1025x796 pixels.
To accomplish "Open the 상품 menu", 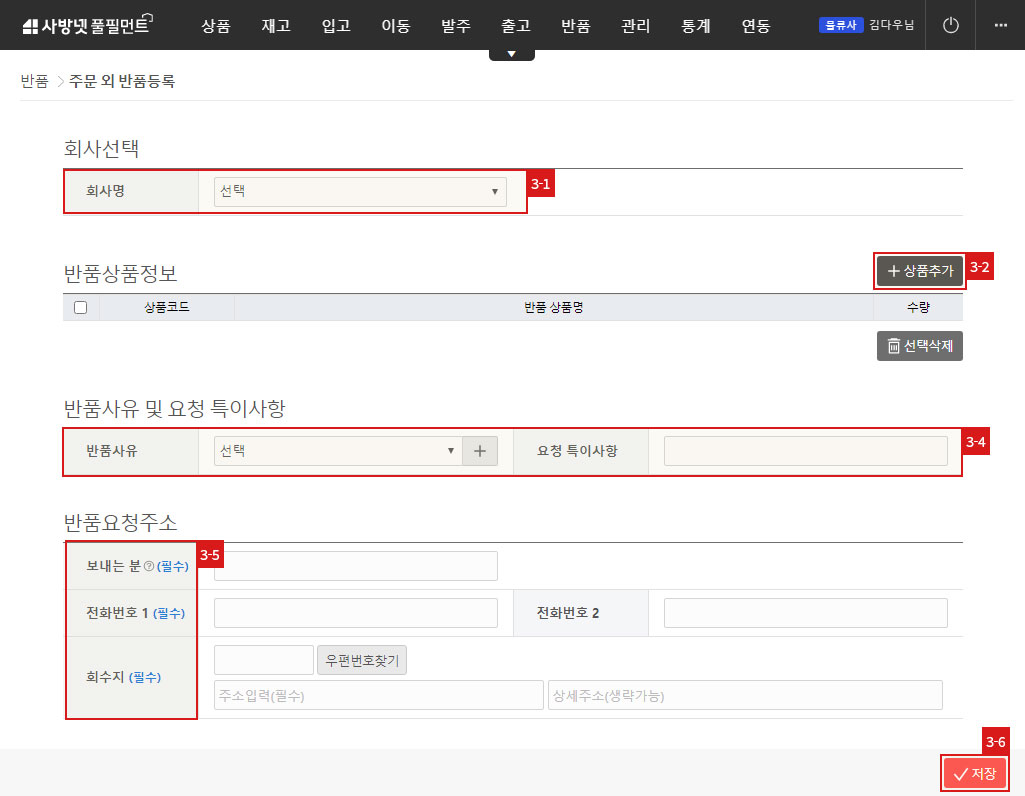I will 216,26.
